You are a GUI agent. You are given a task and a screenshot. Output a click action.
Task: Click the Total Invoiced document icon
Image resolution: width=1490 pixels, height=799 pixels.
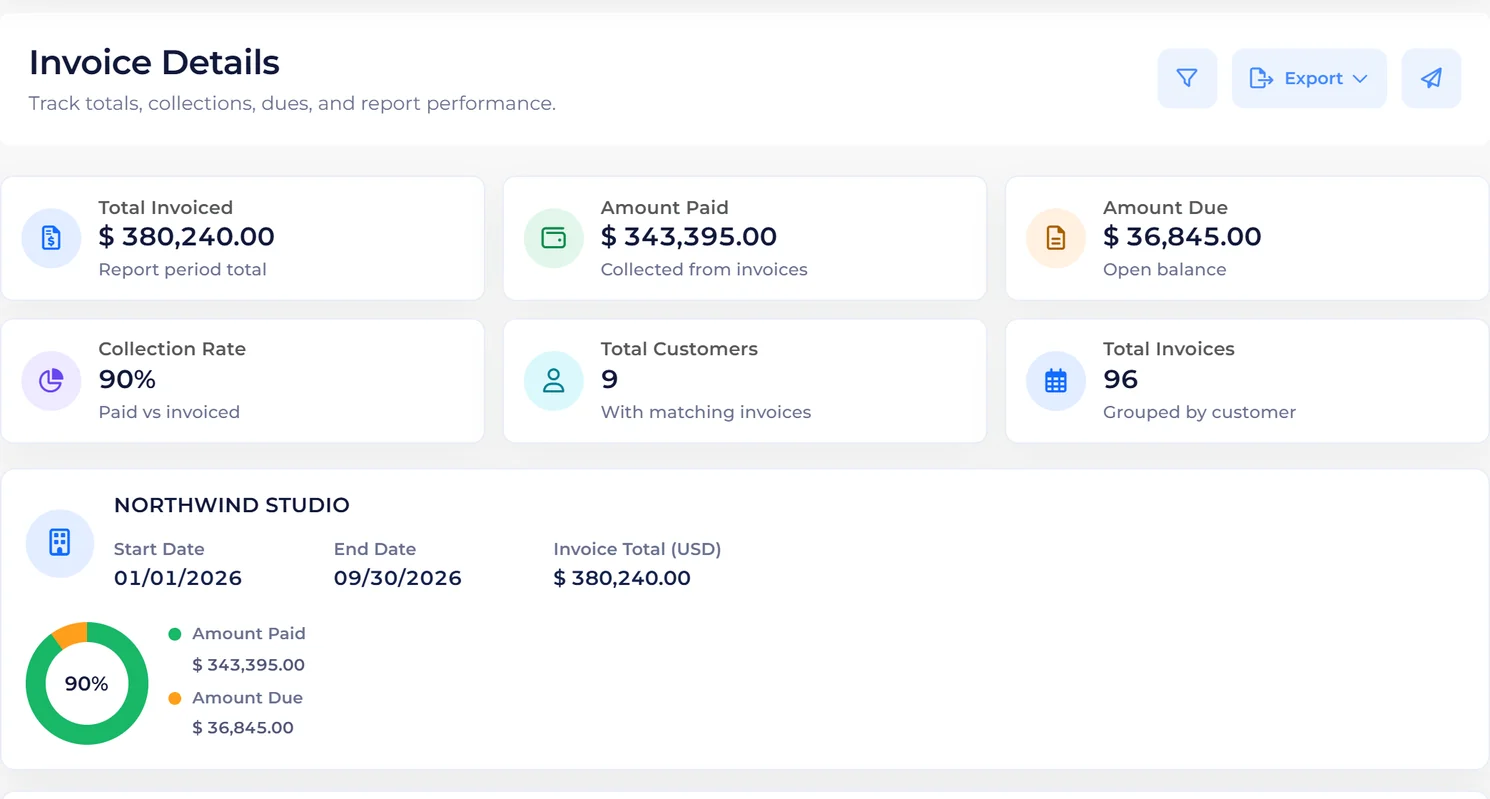[51, 238]
